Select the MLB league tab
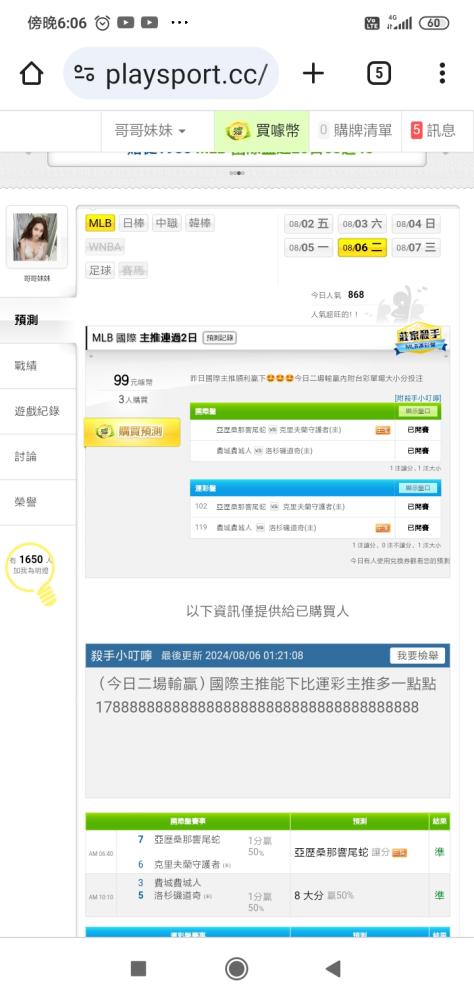474x1000 pixels. coord(100,223)
